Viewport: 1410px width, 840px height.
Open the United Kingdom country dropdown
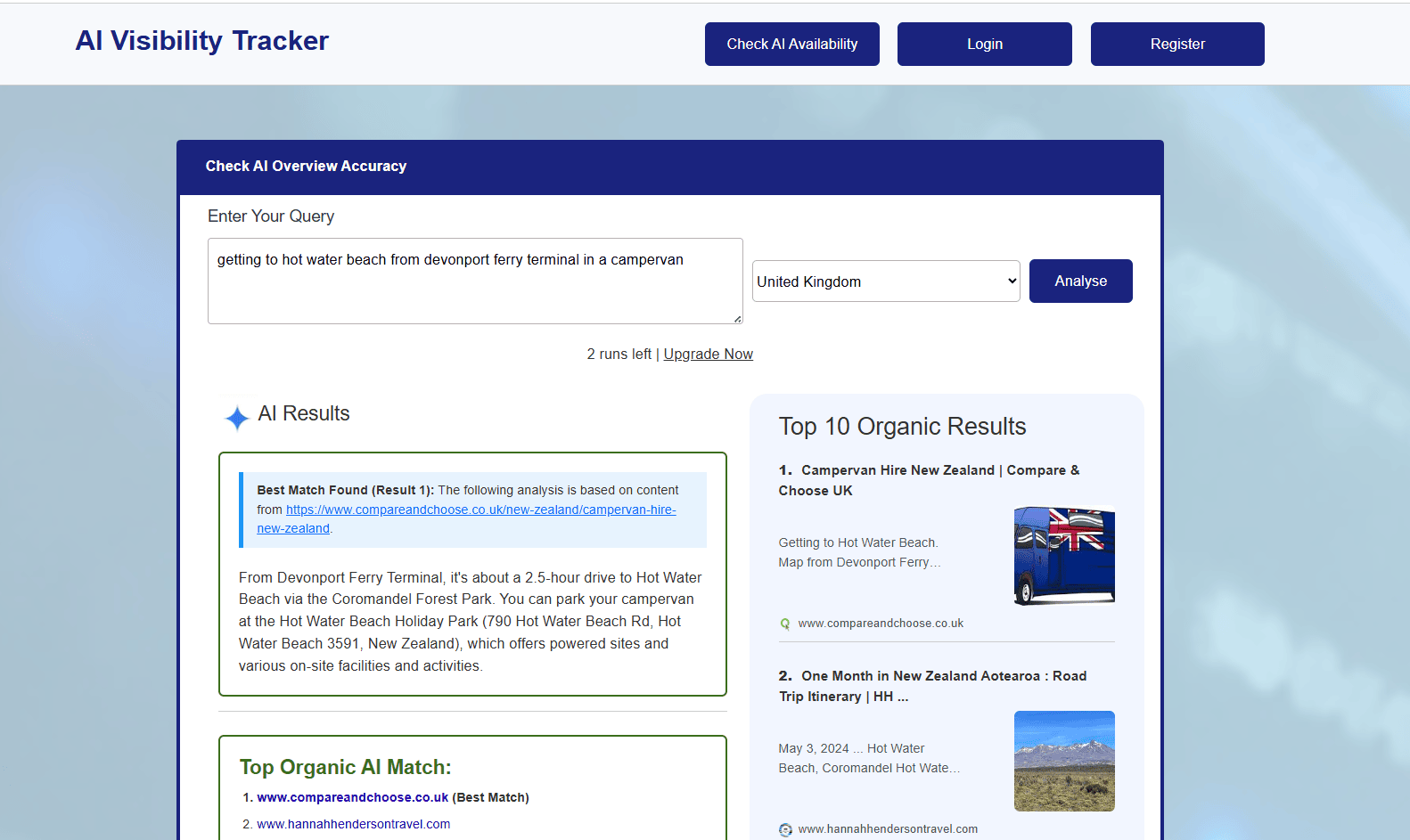pyautogui.click(x=886, y=281)
